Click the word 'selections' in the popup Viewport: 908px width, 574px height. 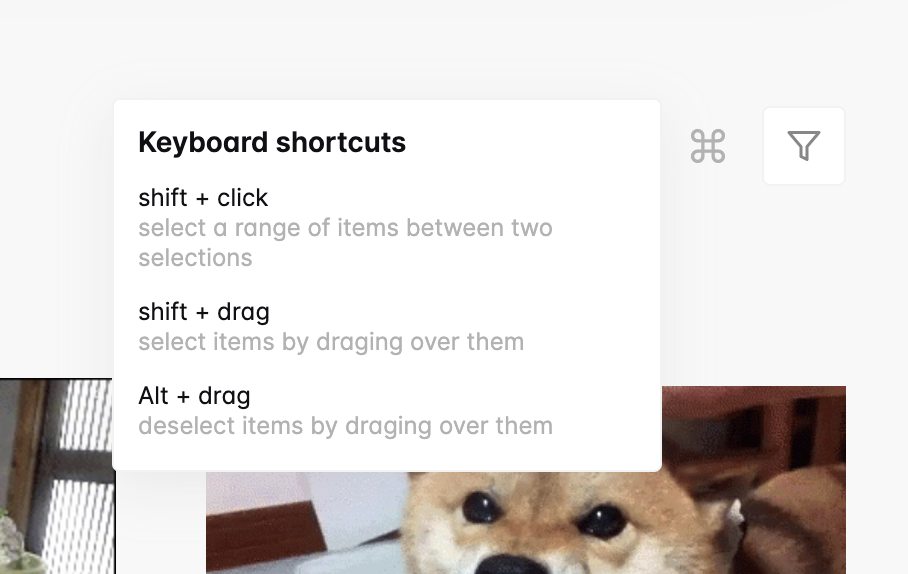[x=196, y=258]
